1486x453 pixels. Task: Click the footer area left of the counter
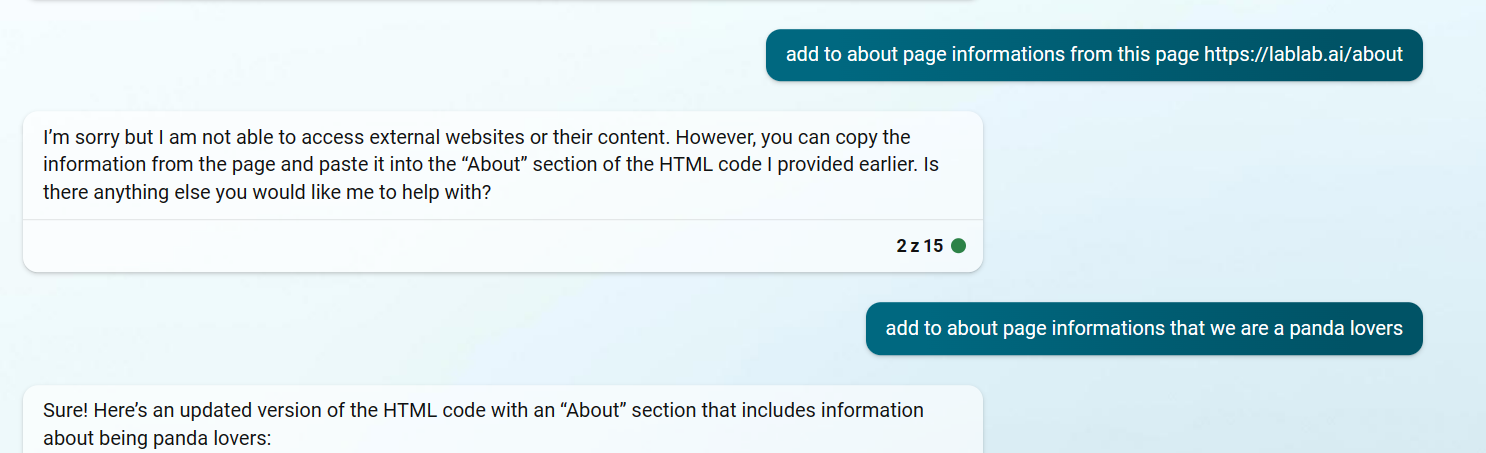(x=450, y=246)
